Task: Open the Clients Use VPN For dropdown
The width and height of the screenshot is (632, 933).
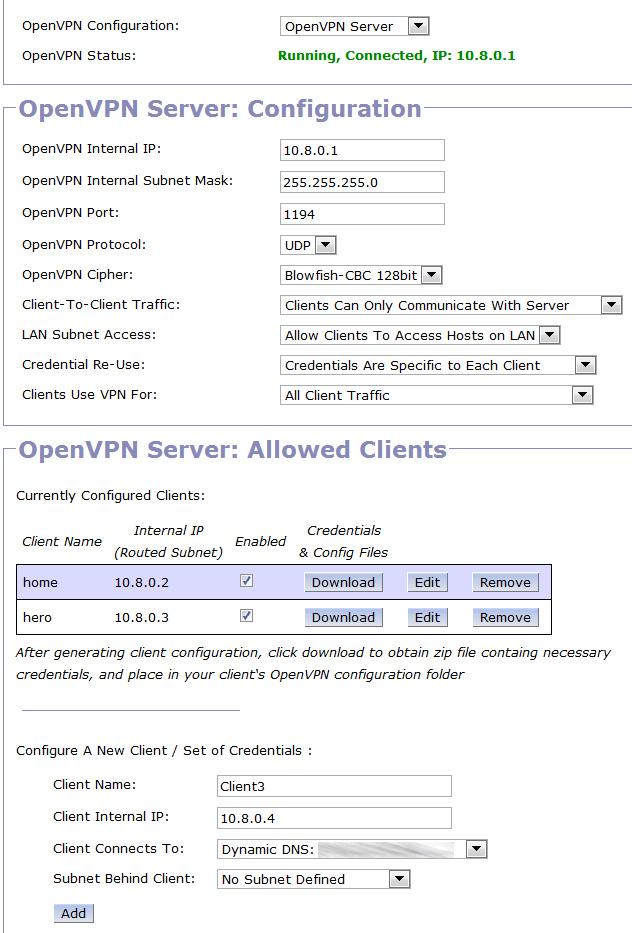Action: pos(437,395)
